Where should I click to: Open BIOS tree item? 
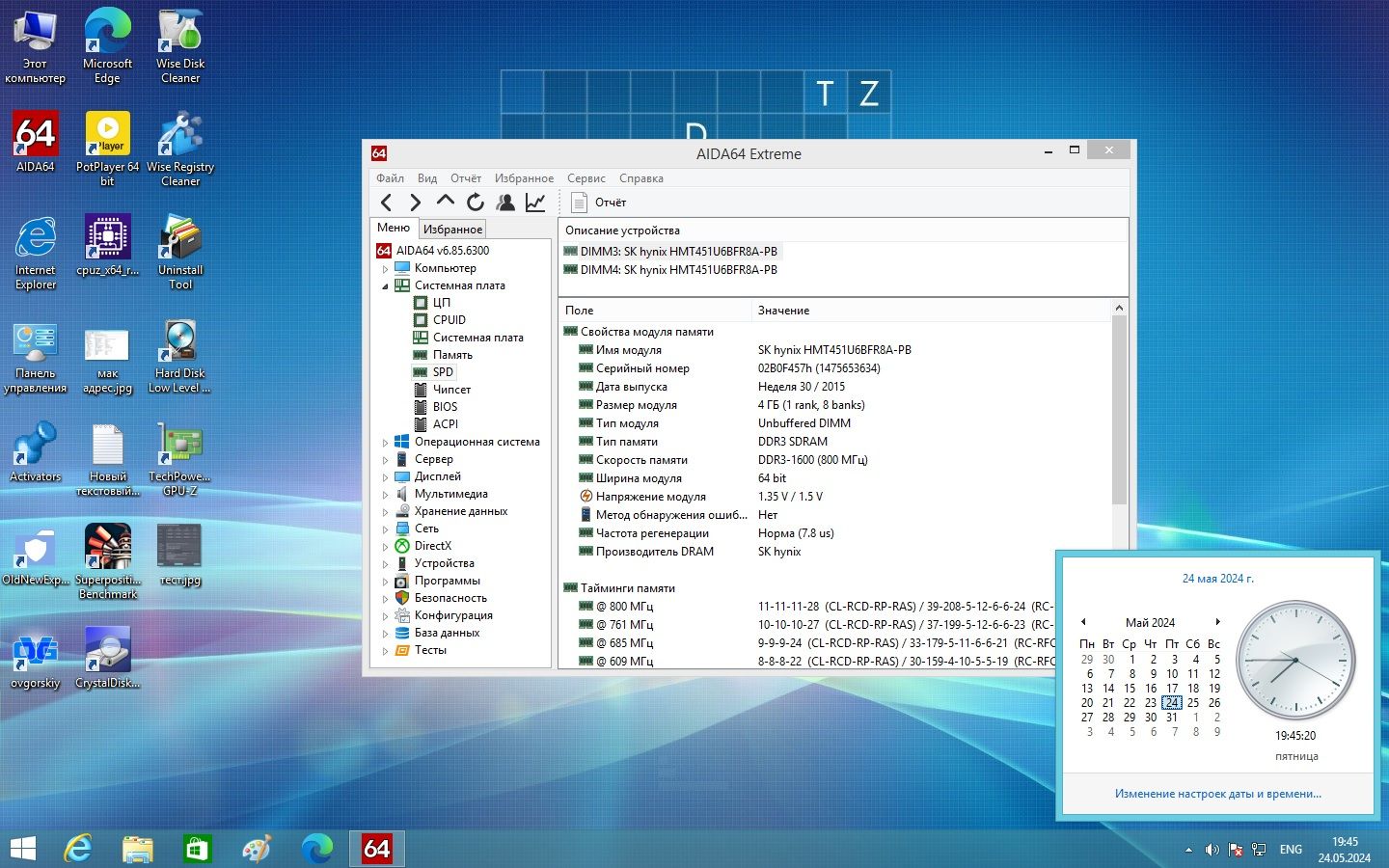[445, 407]
